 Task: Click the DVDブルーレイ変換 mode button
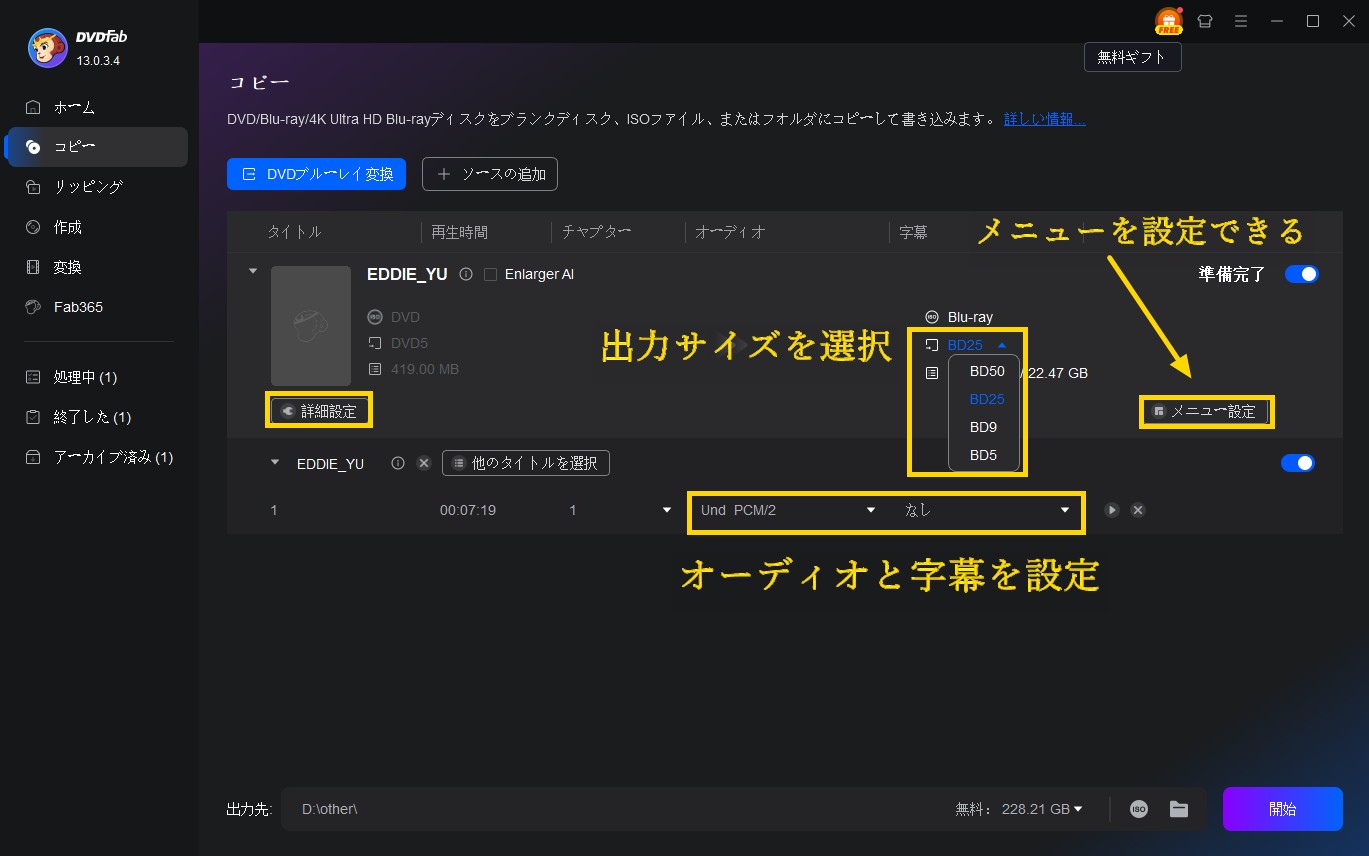coord(316,174)
